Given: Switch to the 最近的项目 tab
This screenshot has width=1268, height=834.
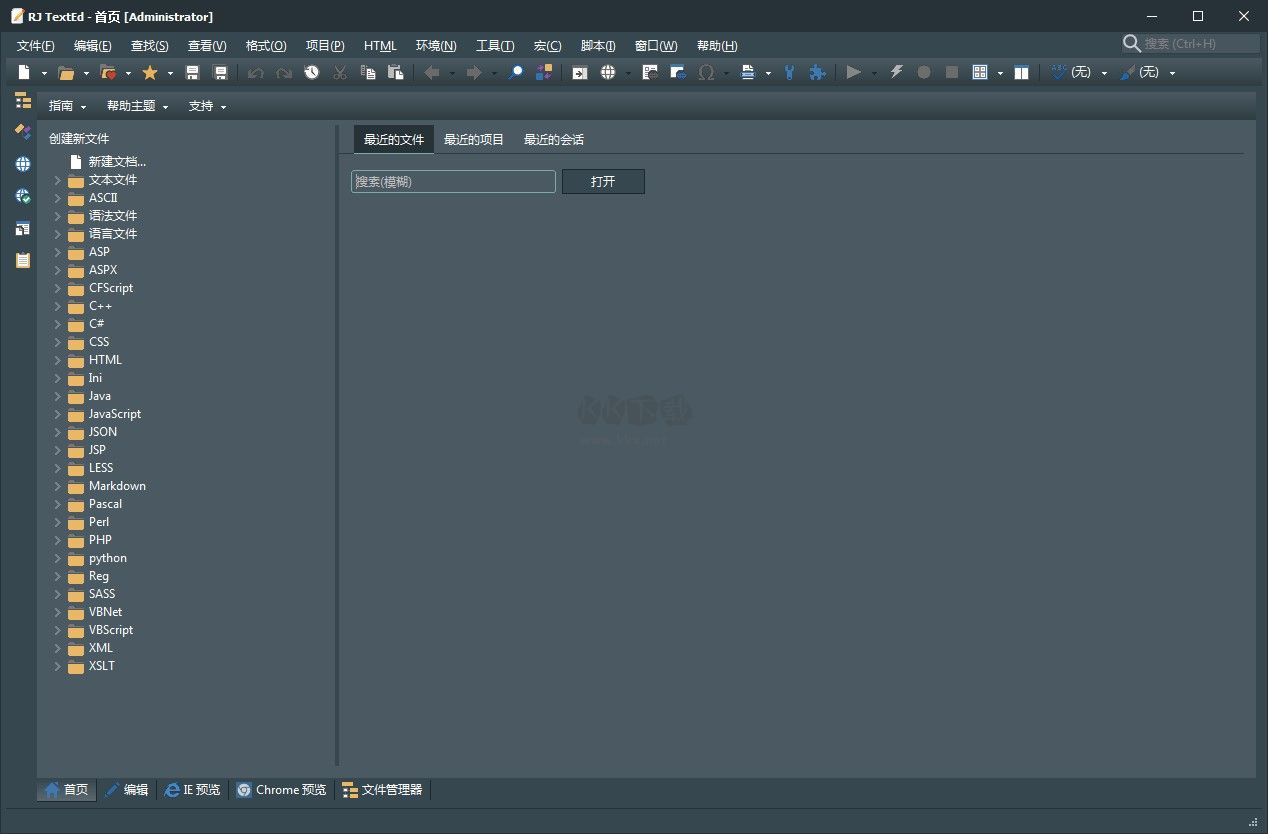Looking at the screenshot, I should [x=474, y=140].
